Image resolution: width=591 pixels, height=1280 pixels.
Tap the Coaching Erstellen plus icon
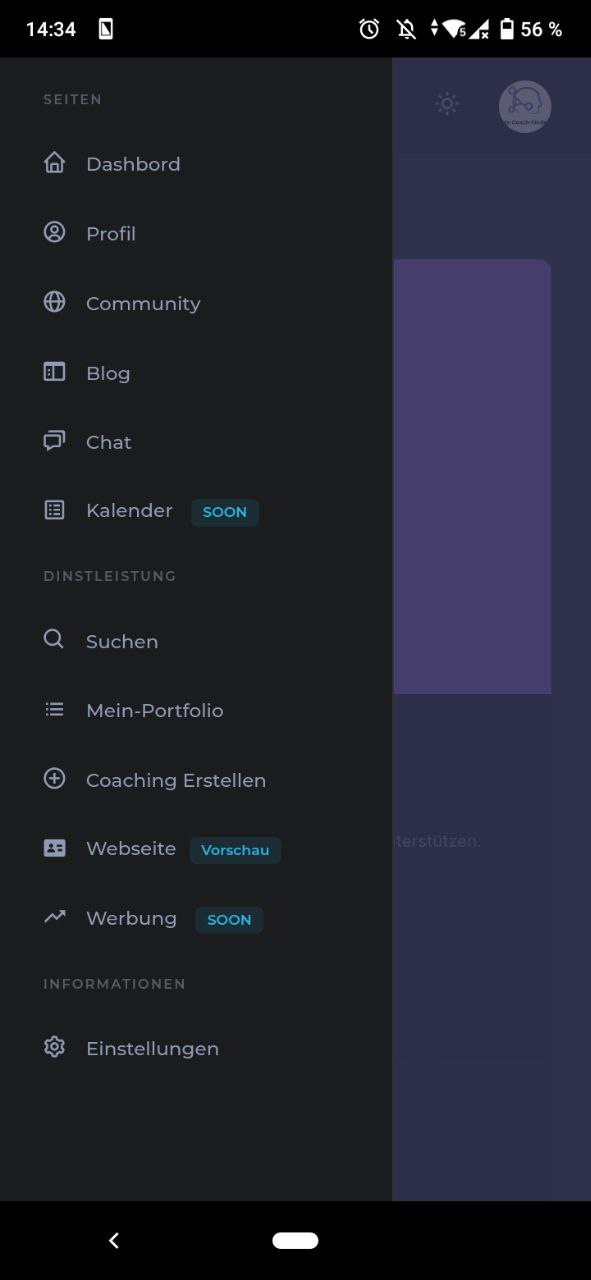(x=54, y=778)
